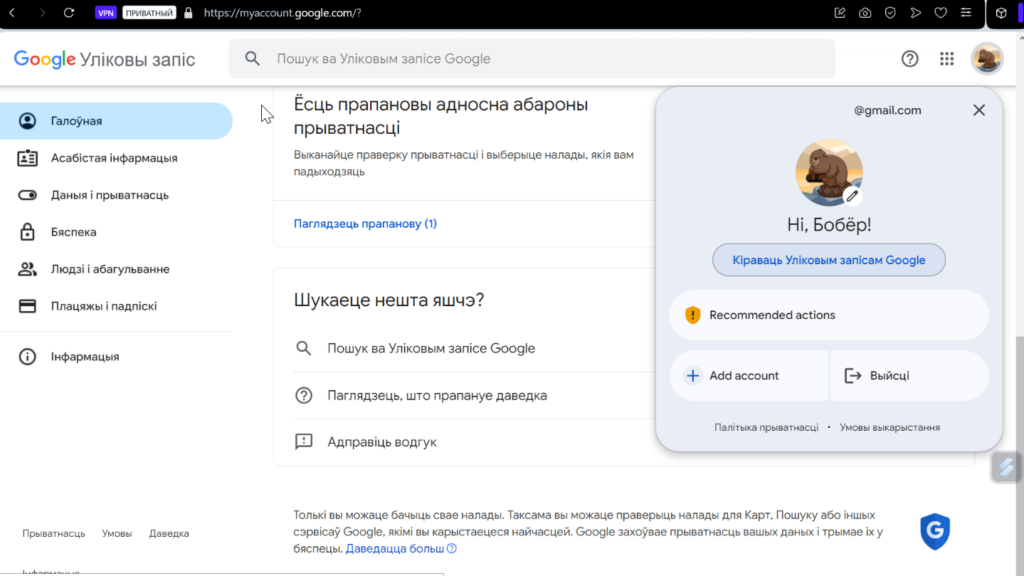Open Палітыка прыватнасці link in popup
The width and height of the screenshot is (1024, 576).
tap(766, 427)
